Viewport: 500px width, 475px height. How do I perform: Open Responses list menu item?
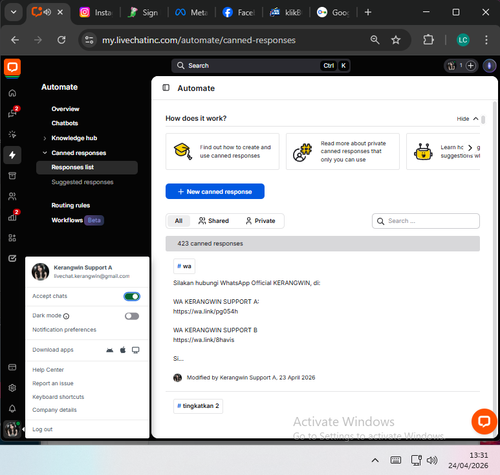(x=87, y=167)
